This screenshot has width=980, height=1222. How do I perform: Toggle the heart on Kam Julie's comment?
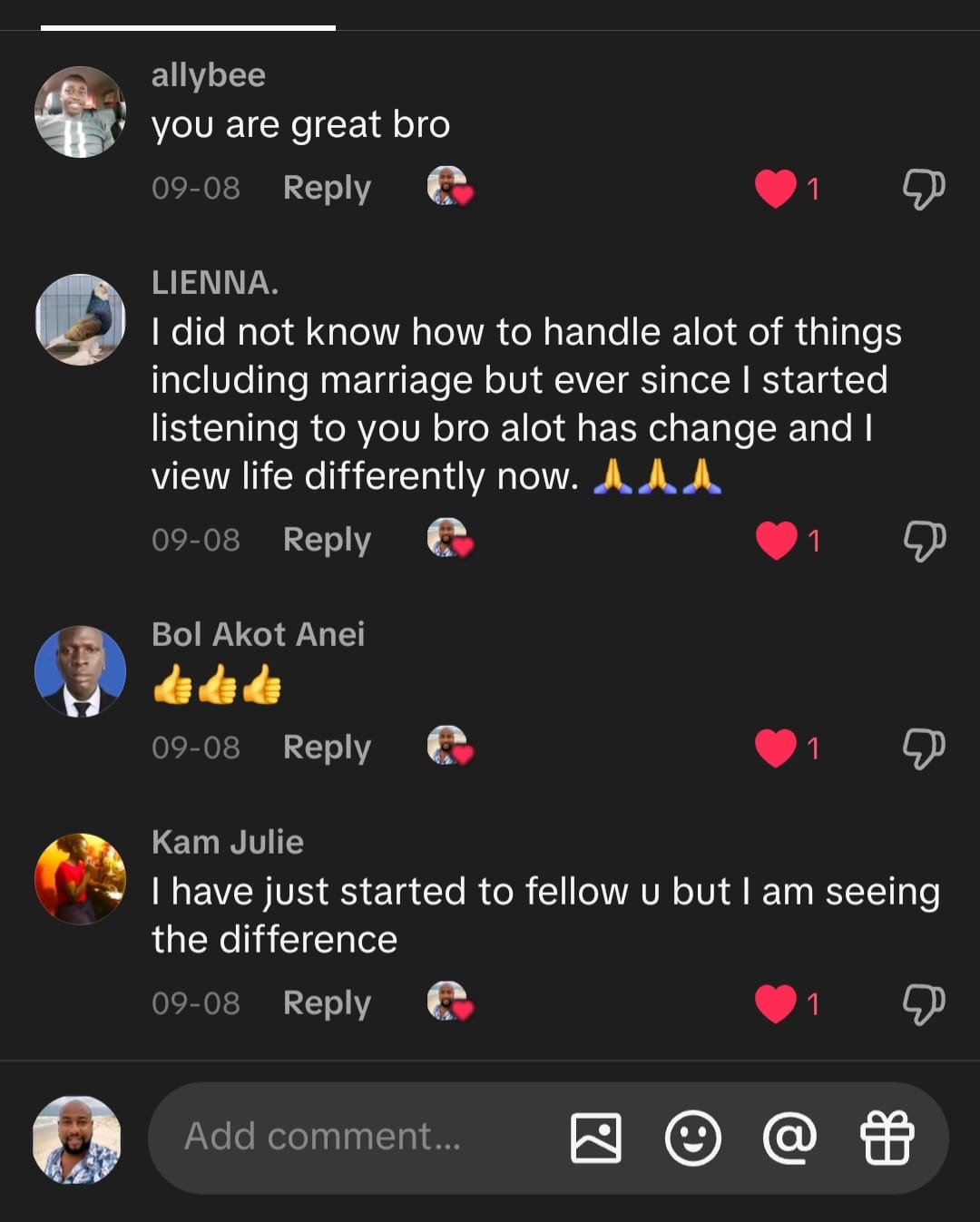776,1004
